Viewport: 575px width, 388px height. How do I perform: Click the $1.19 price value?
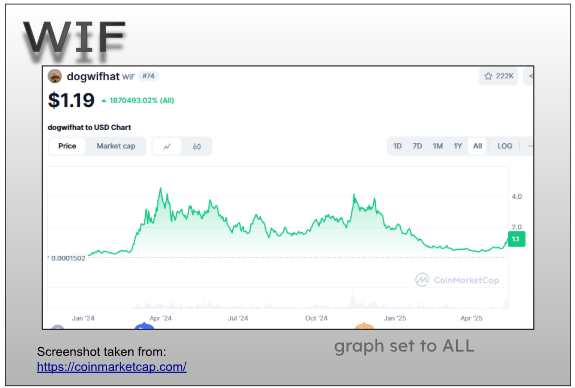(71, 100)
